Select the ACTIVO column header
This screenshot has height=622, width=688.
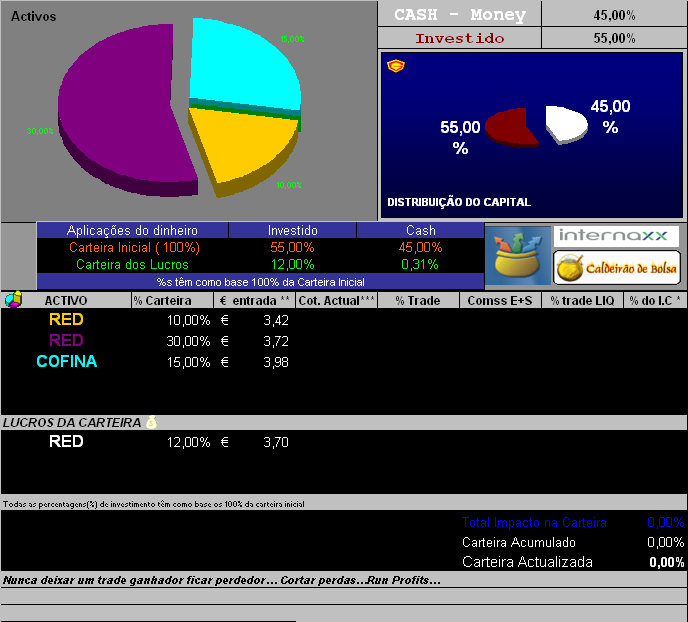tap(66, 300)
